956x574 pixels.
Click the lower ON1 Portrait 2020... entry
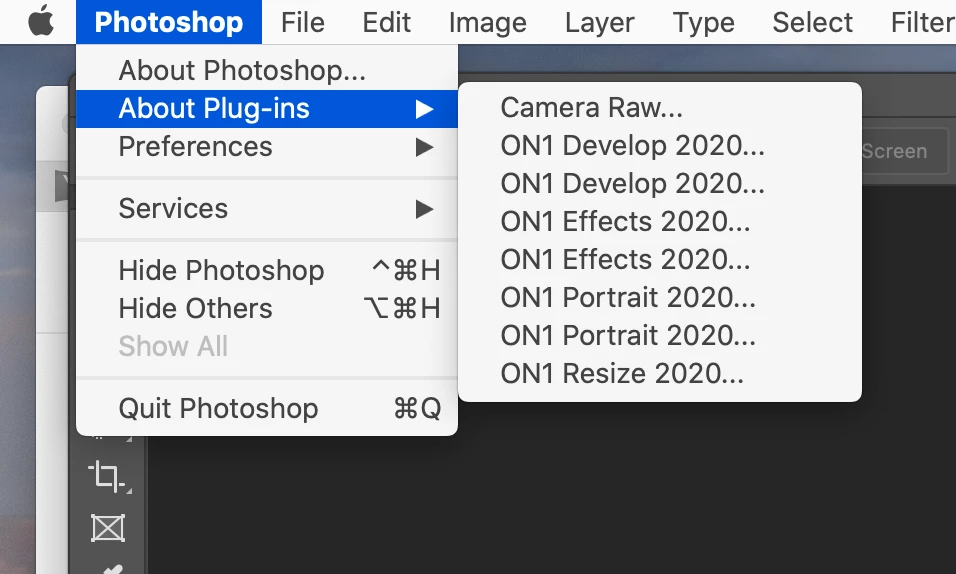pos(660,335)
